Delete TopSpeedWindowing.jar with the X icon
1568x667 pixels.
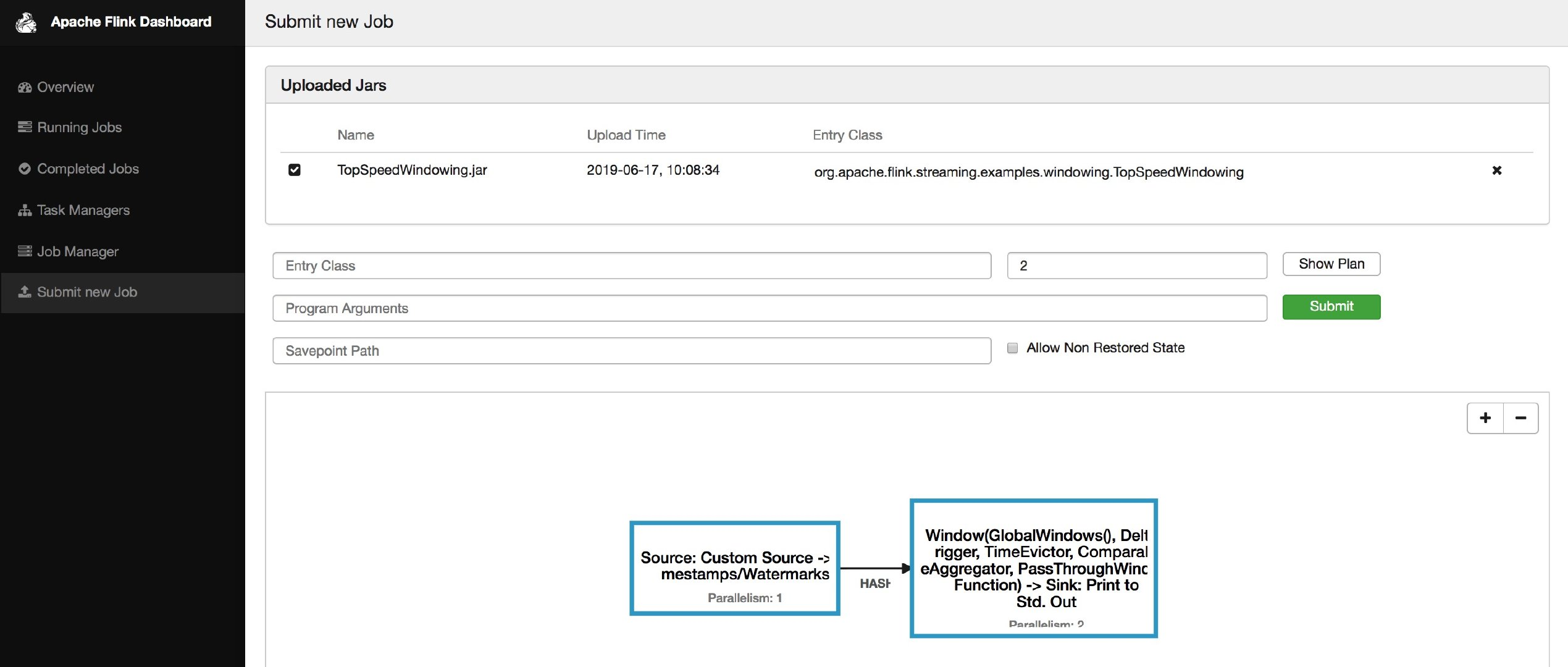click(1496, 170)
